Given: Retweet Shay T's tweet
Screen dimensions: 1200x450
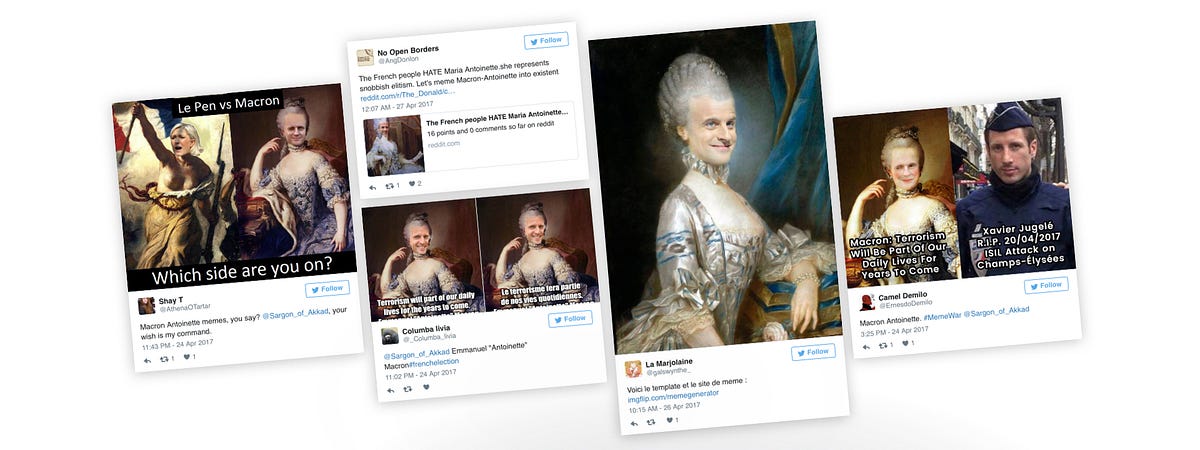Looking at the screenshot, I should [166, 358].
